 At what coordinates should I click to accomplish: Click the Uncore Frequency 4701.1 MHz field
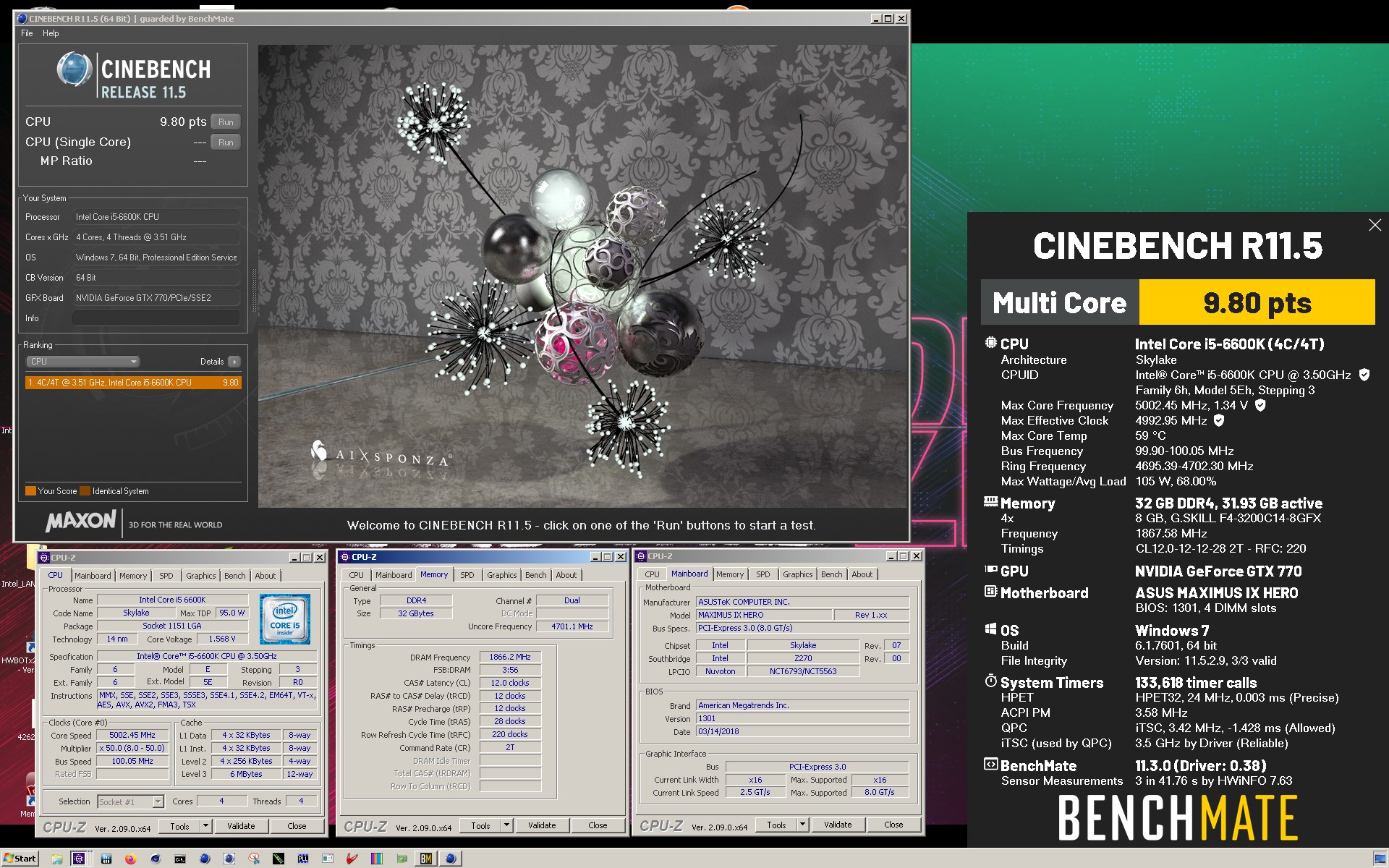point(572,626)
